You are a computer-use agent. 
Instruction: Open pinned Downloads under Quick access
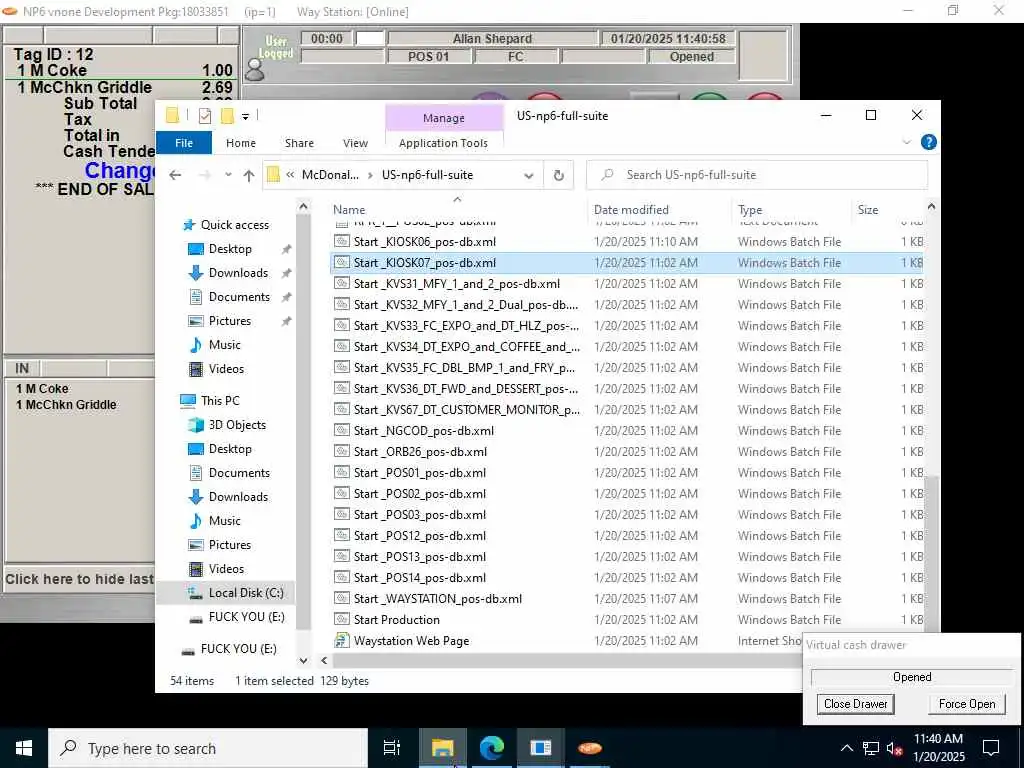pos(238,273)
